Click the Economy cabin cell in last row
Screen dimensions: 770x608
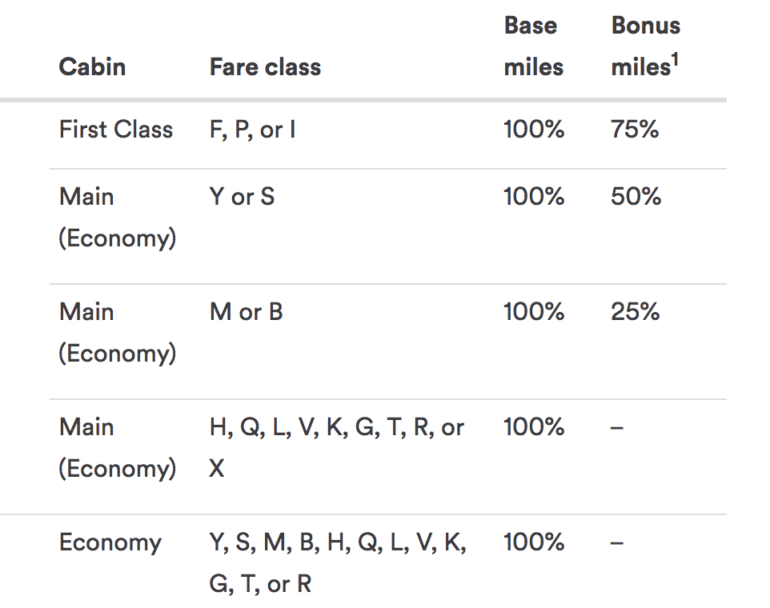110,543
